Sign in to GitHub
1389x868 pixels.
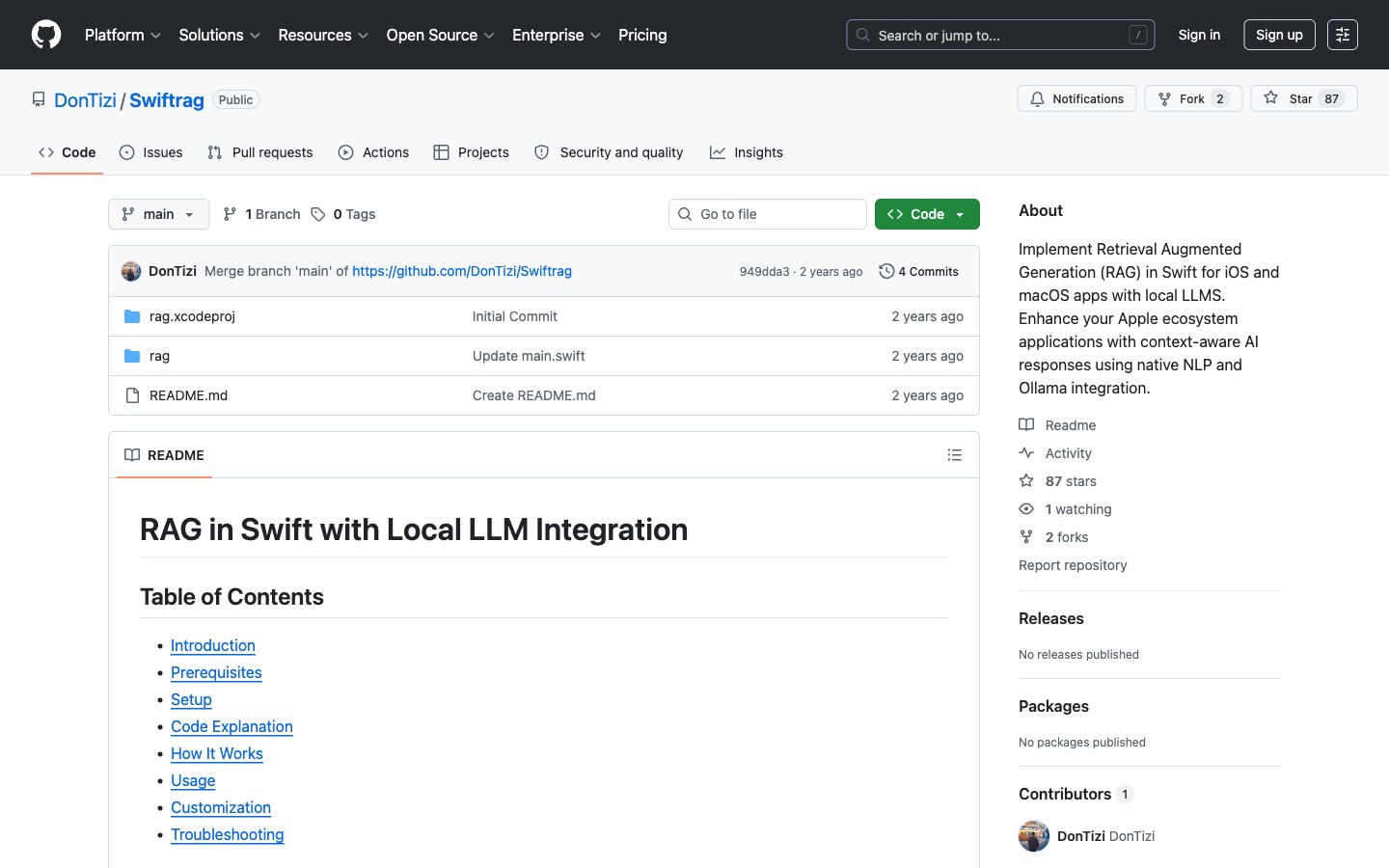click(1199, 35)
